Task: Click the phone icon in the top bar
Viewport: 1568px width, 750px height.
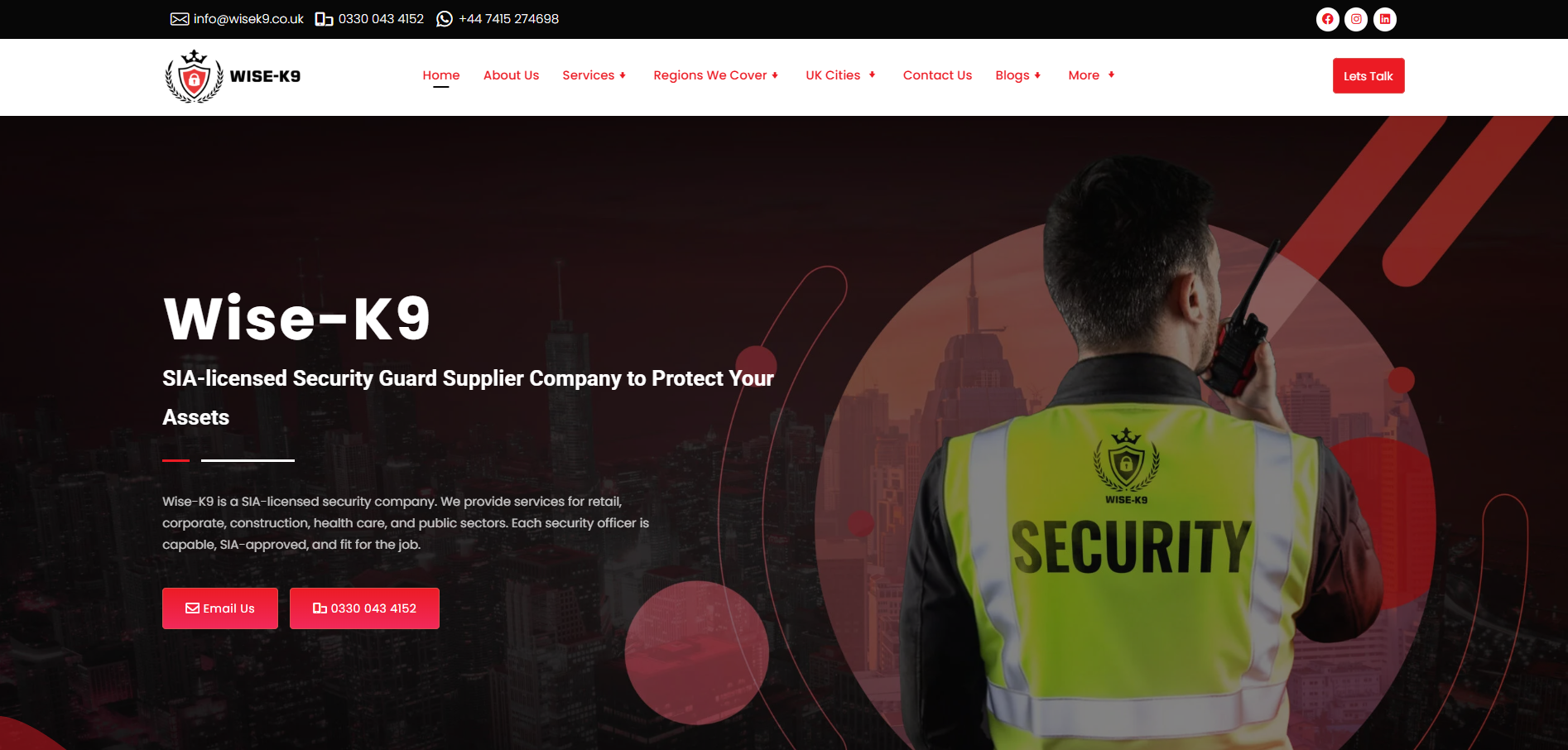Action: (x=324, y=19)
